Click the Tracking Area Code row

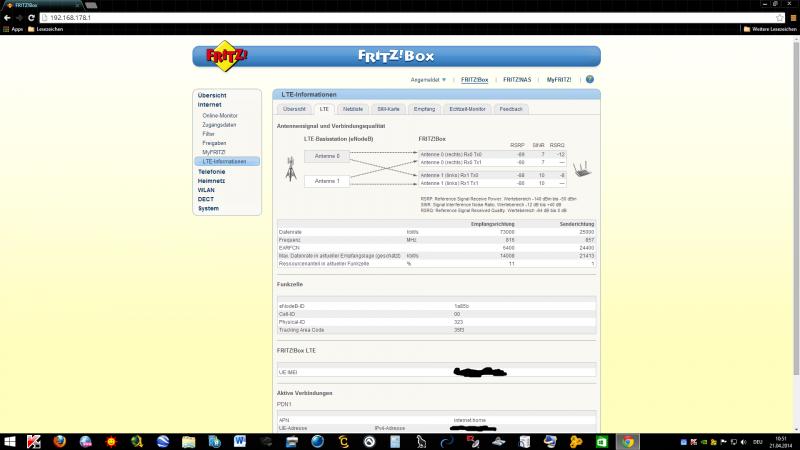(x=436, y=330)
